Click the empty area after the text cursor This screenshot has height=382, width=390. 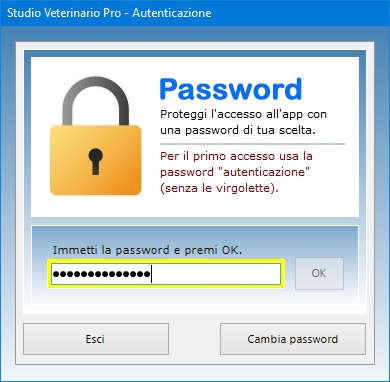[216, 274]
